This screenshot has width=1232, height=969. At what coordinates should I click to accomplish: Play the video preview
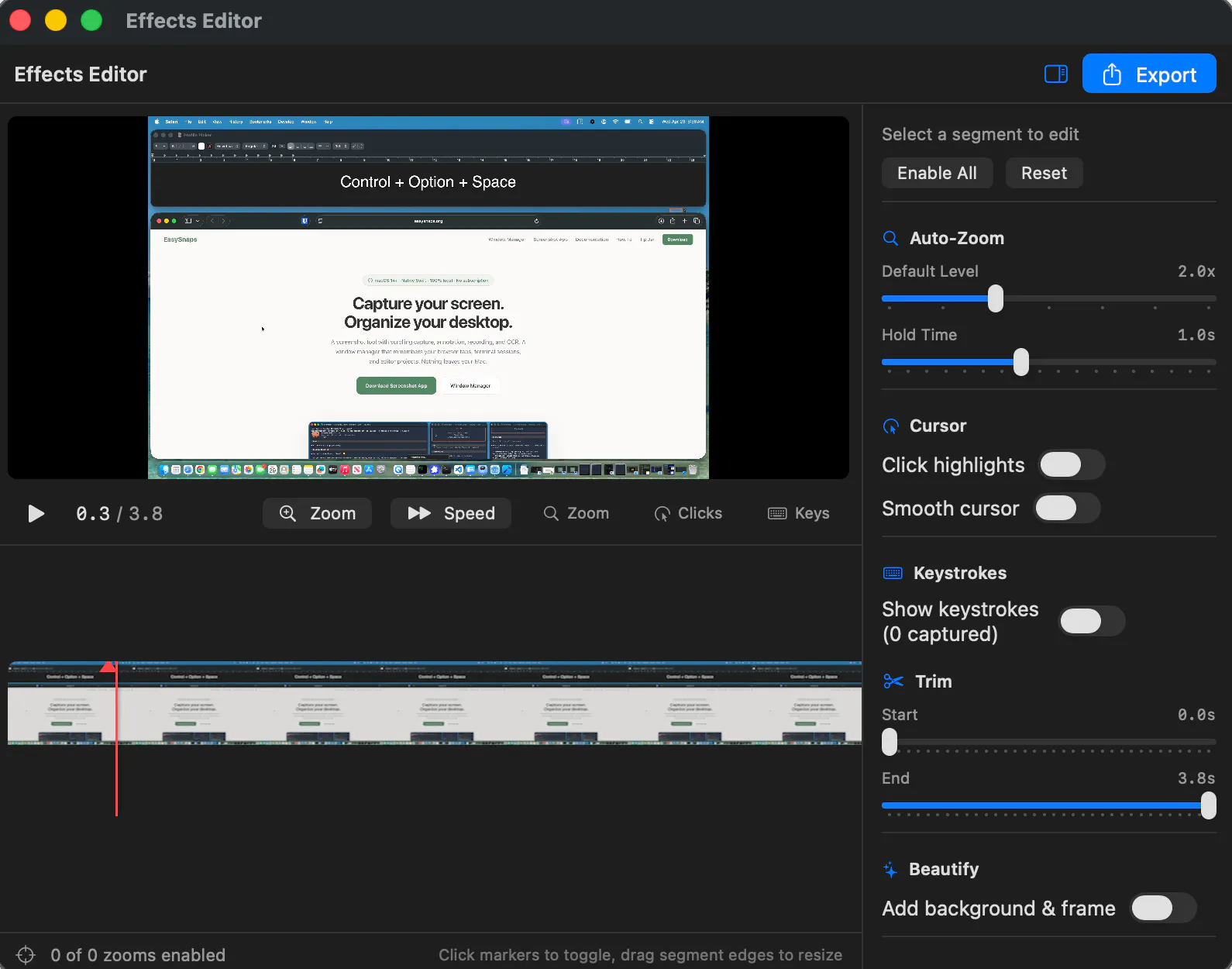tap(36, 514)
